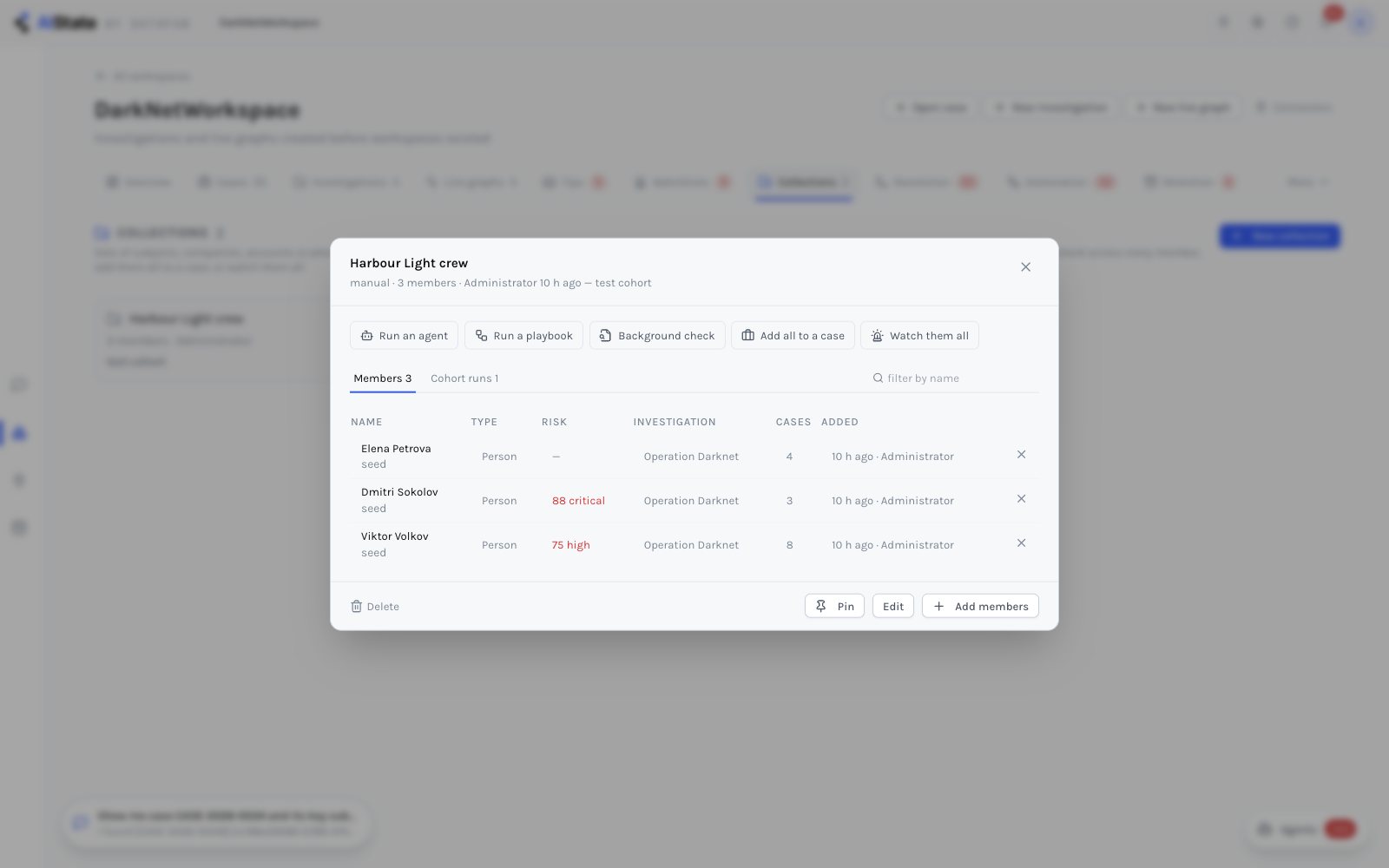Open Operation Darknet in Viktor Volkov row
The height and width of the screenshot is (868, 1389).
(691, 545)
